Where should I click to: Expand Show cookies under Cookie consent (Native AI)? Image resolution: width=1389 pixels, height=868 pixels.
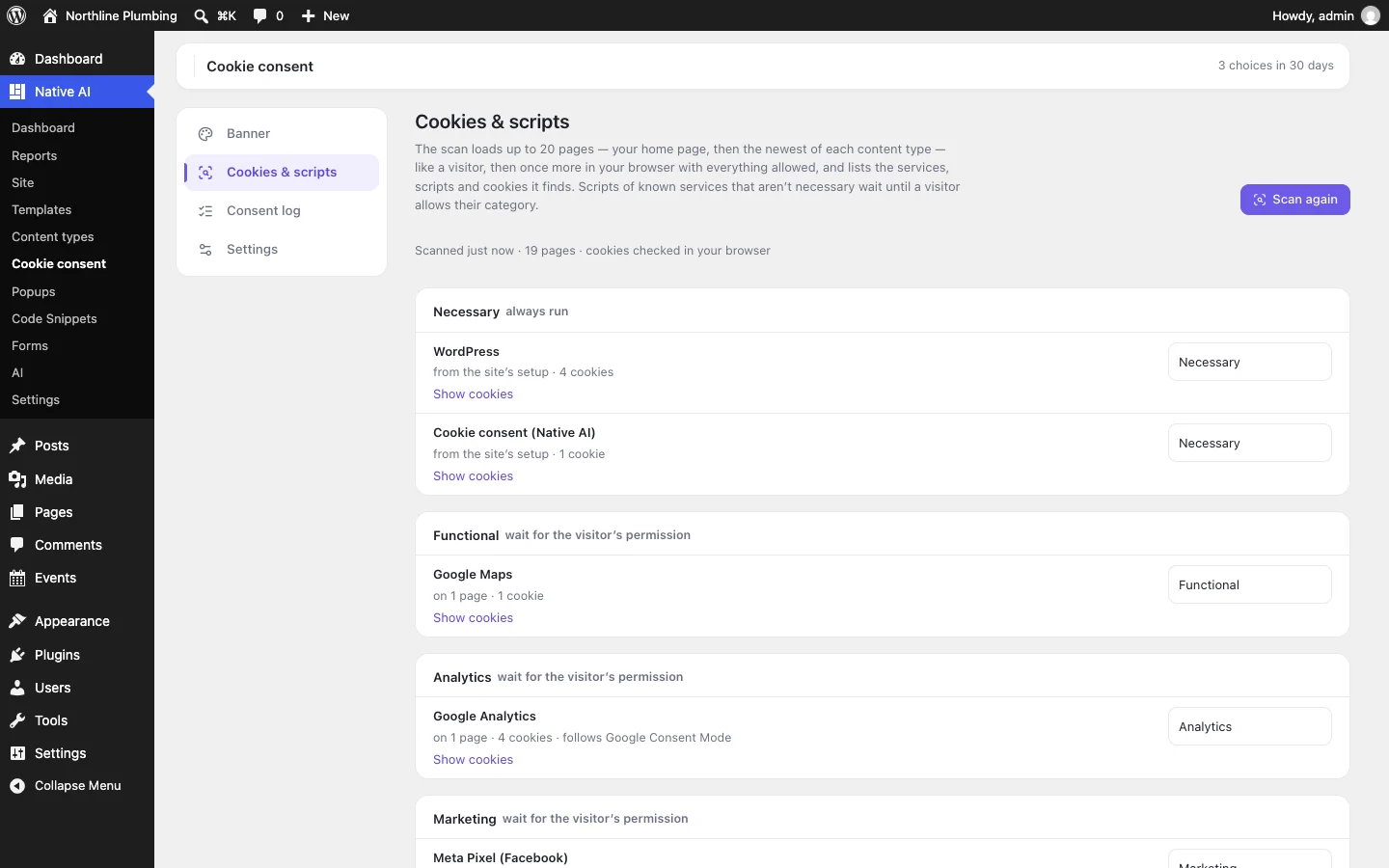(x=473, y=476)
